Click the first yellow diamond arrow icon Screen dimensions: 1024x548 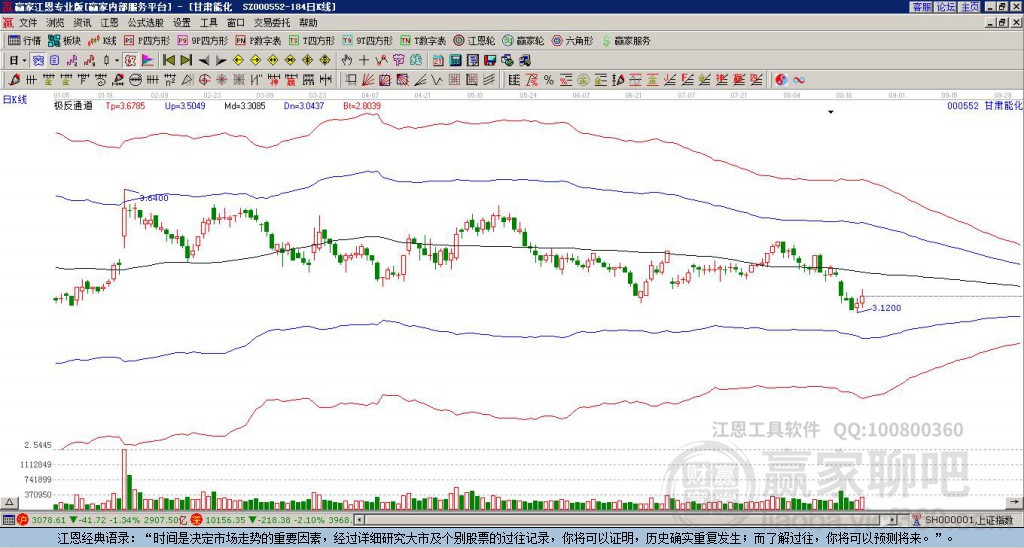tap(238, 60)
